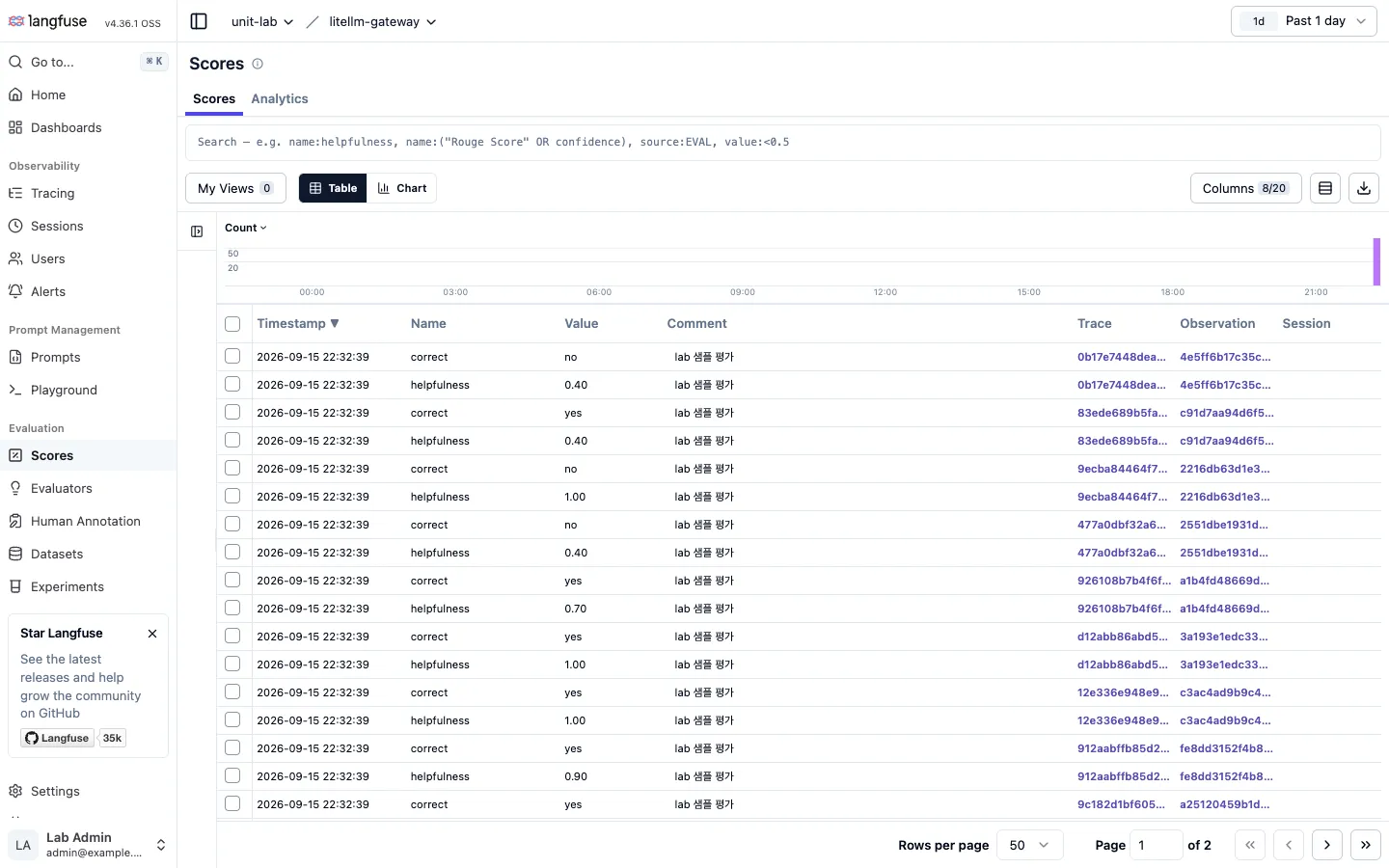The image size is (1389, 868).
Task: Open the litellm-gateway project dropdown
Action: [x=382, y=21]
